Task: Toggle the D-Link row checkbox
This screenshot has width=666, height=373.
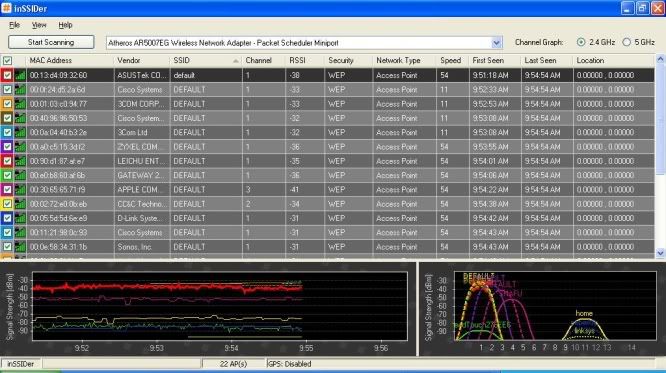Action: coord(7,218)
